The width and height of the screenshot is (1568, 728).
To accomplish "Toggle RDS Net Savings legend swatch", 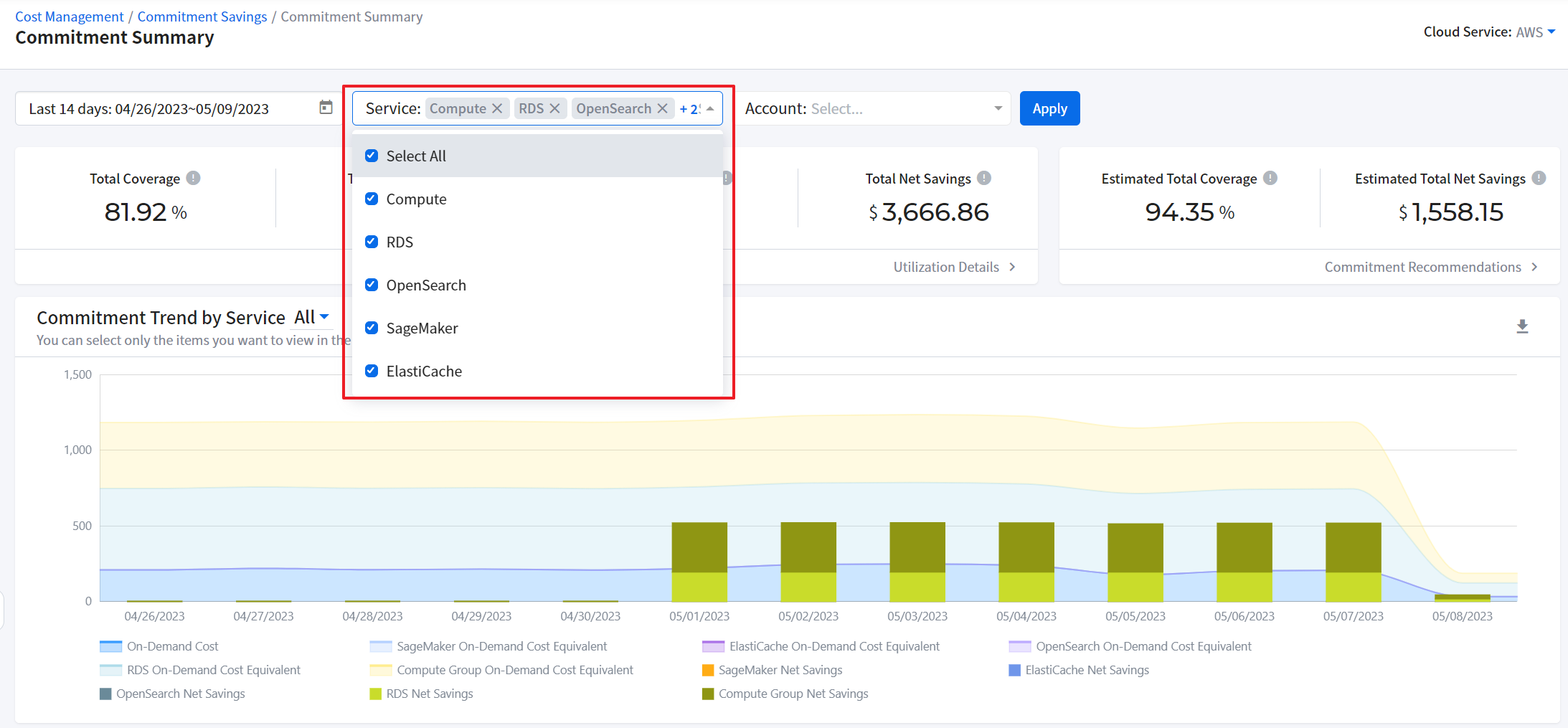I will pyautogui.click(x=375, y=694).
